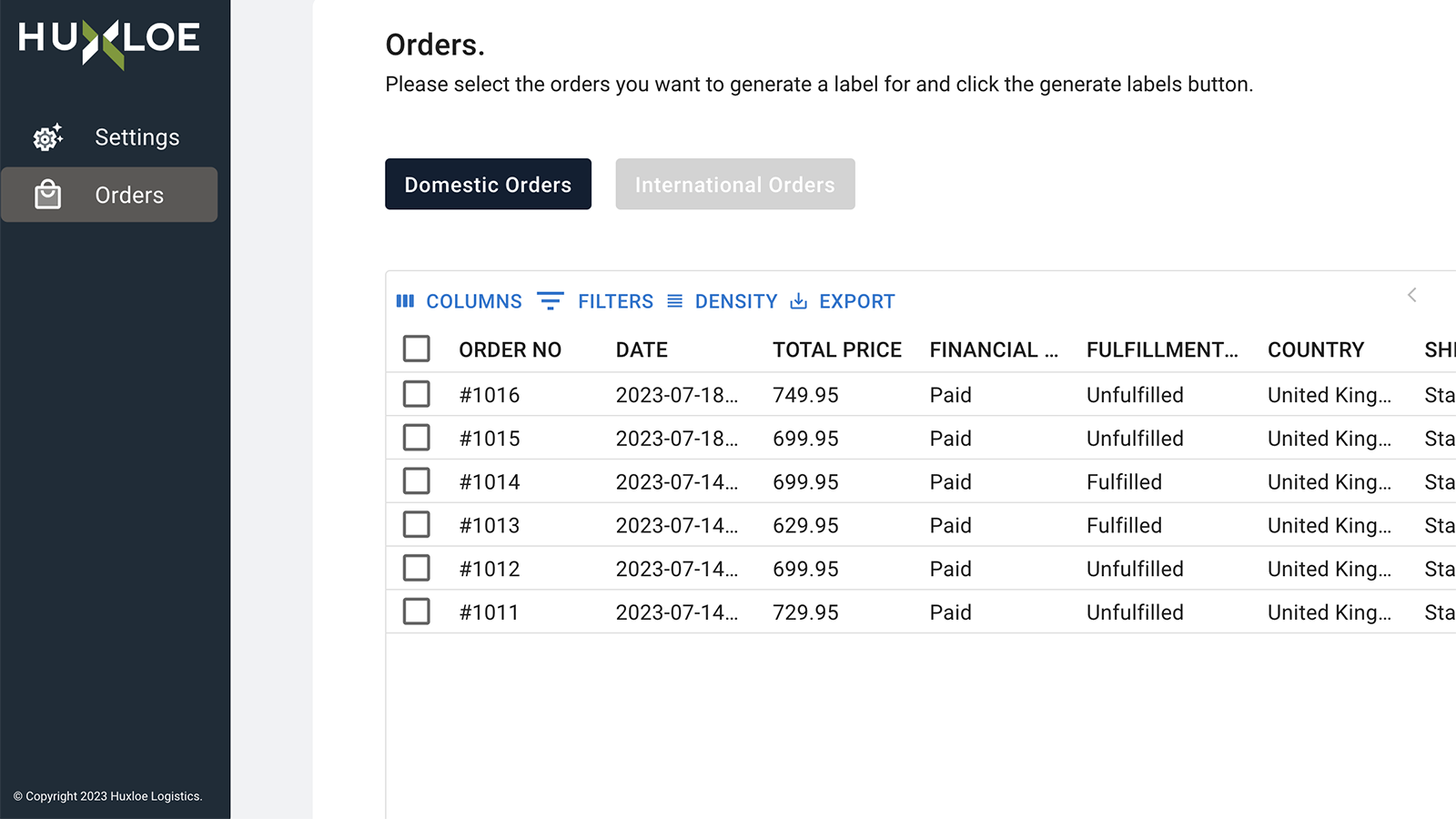Open density options via DENSITY control

point(736,301)
